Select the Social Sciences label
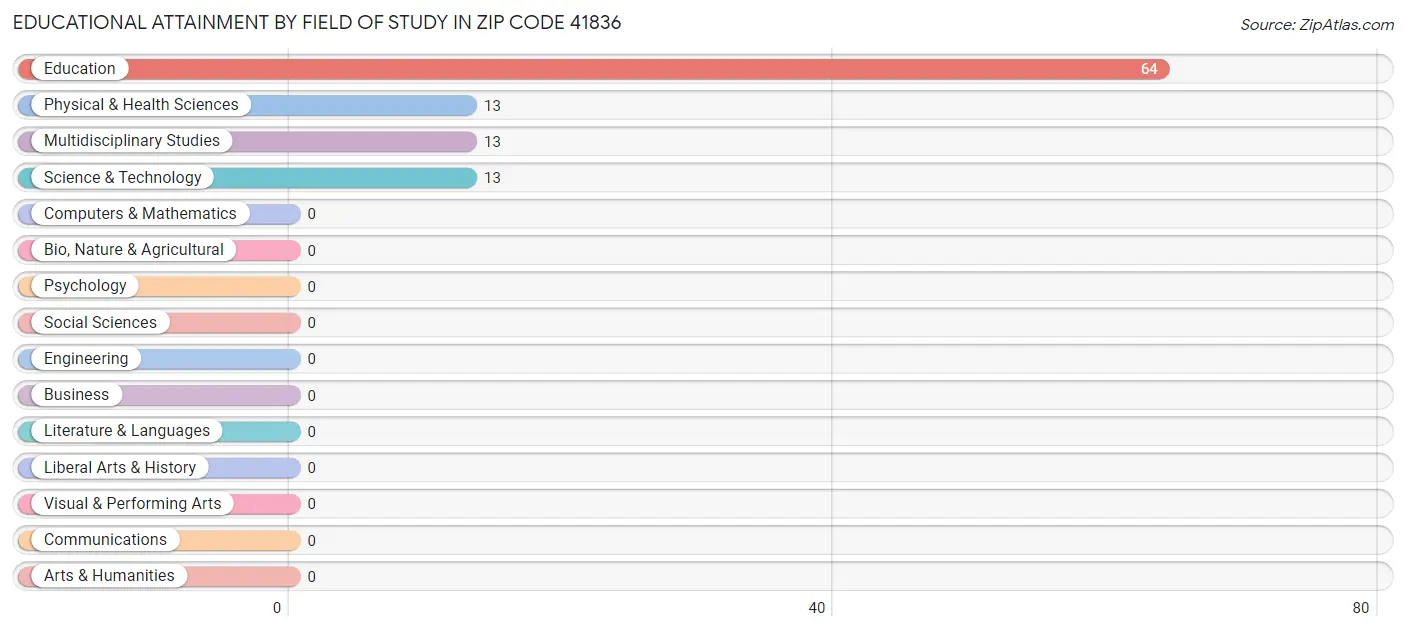1406x631 pixels. tap(100, 323)
